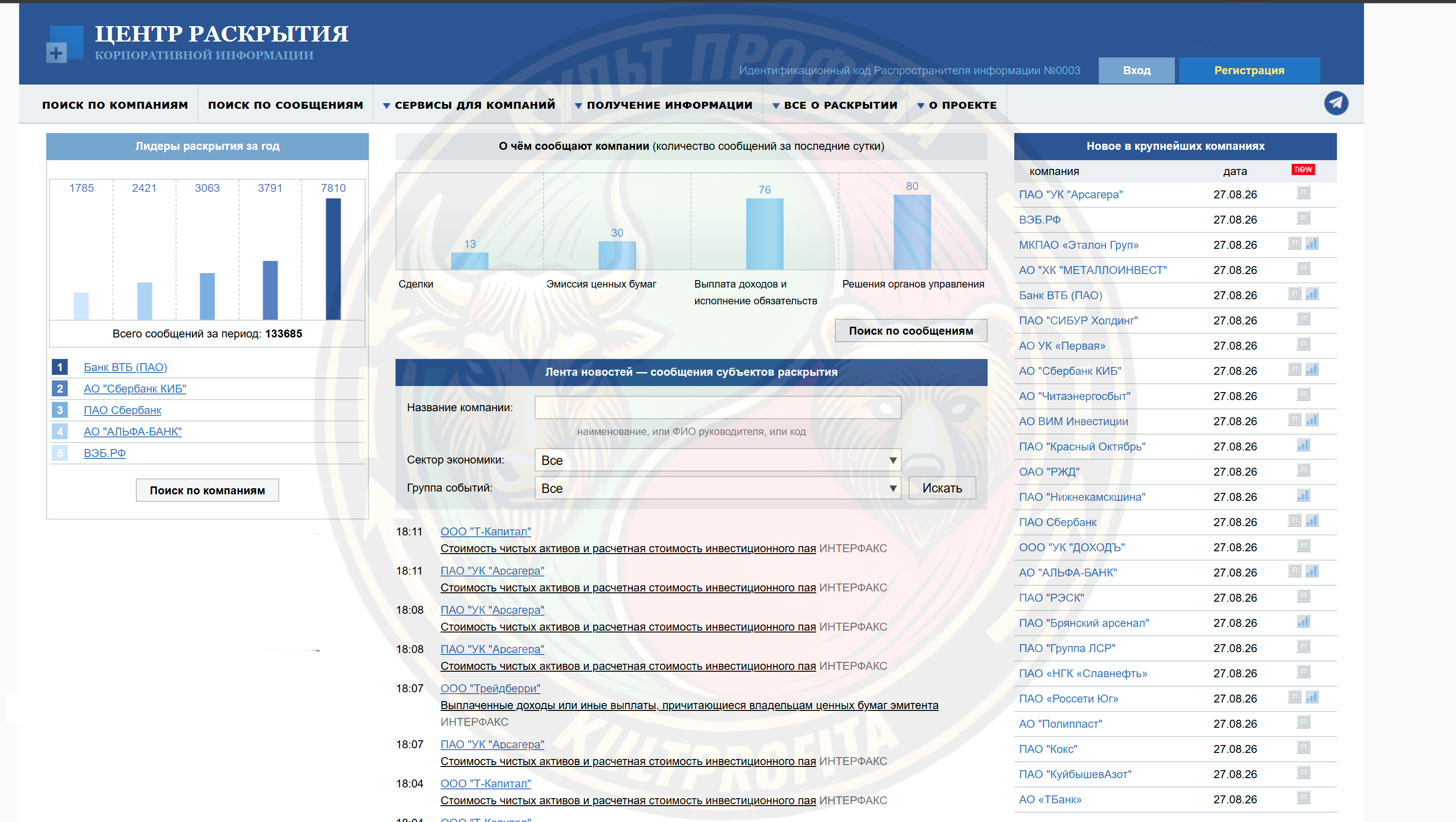This screenshot has width=1456, height=822.
Task: Open chart icon for АО ВИМ Инвестиции
Action: (x=1311, y=420)
